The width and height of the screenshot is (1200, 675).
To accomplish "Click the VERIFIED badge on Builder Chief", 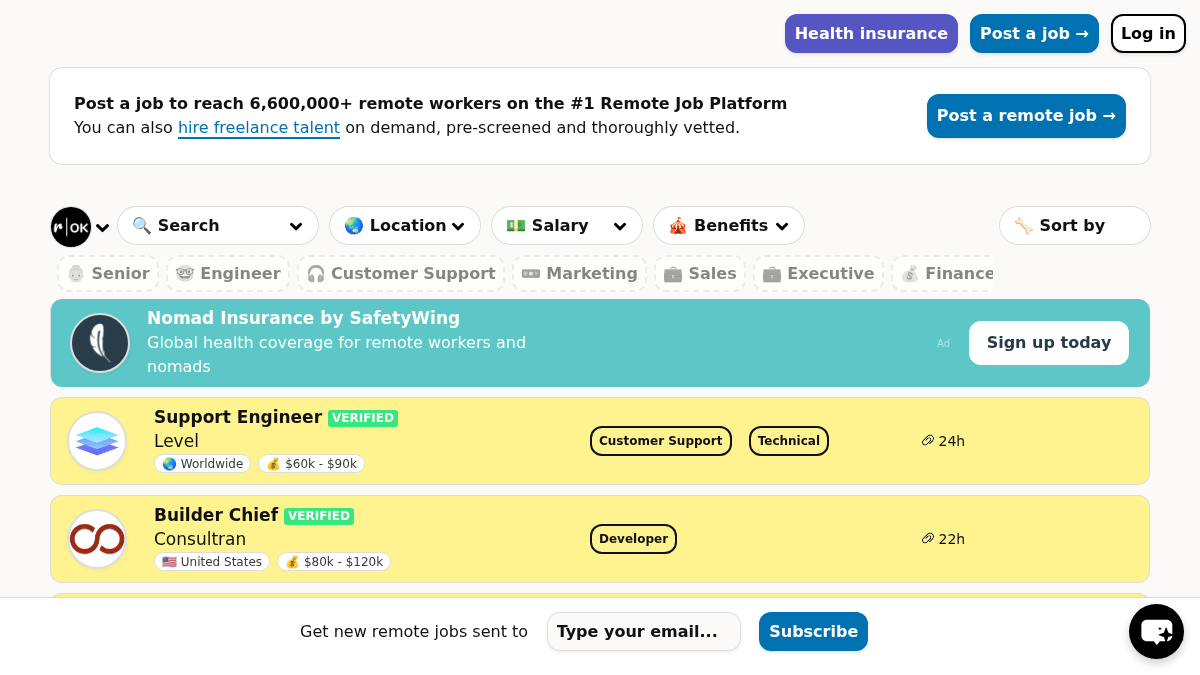I will [x=319, y=516].
